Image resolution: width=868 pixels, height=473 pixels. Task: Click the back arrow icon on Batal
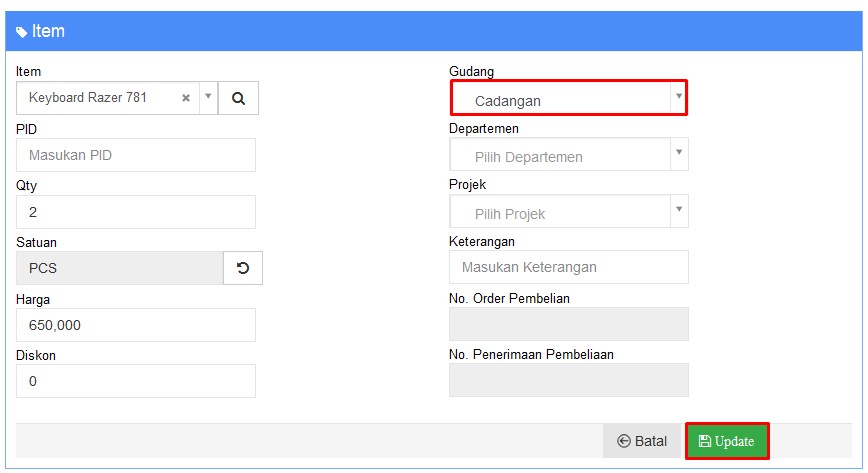[624, 441]
